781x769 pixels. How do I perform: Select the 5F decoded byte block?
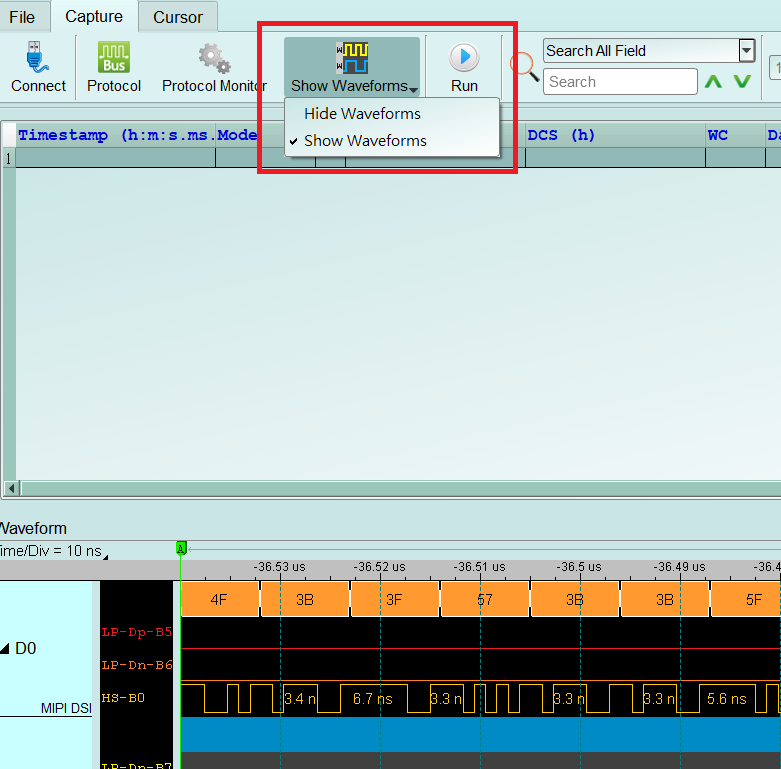click(746, 599)
